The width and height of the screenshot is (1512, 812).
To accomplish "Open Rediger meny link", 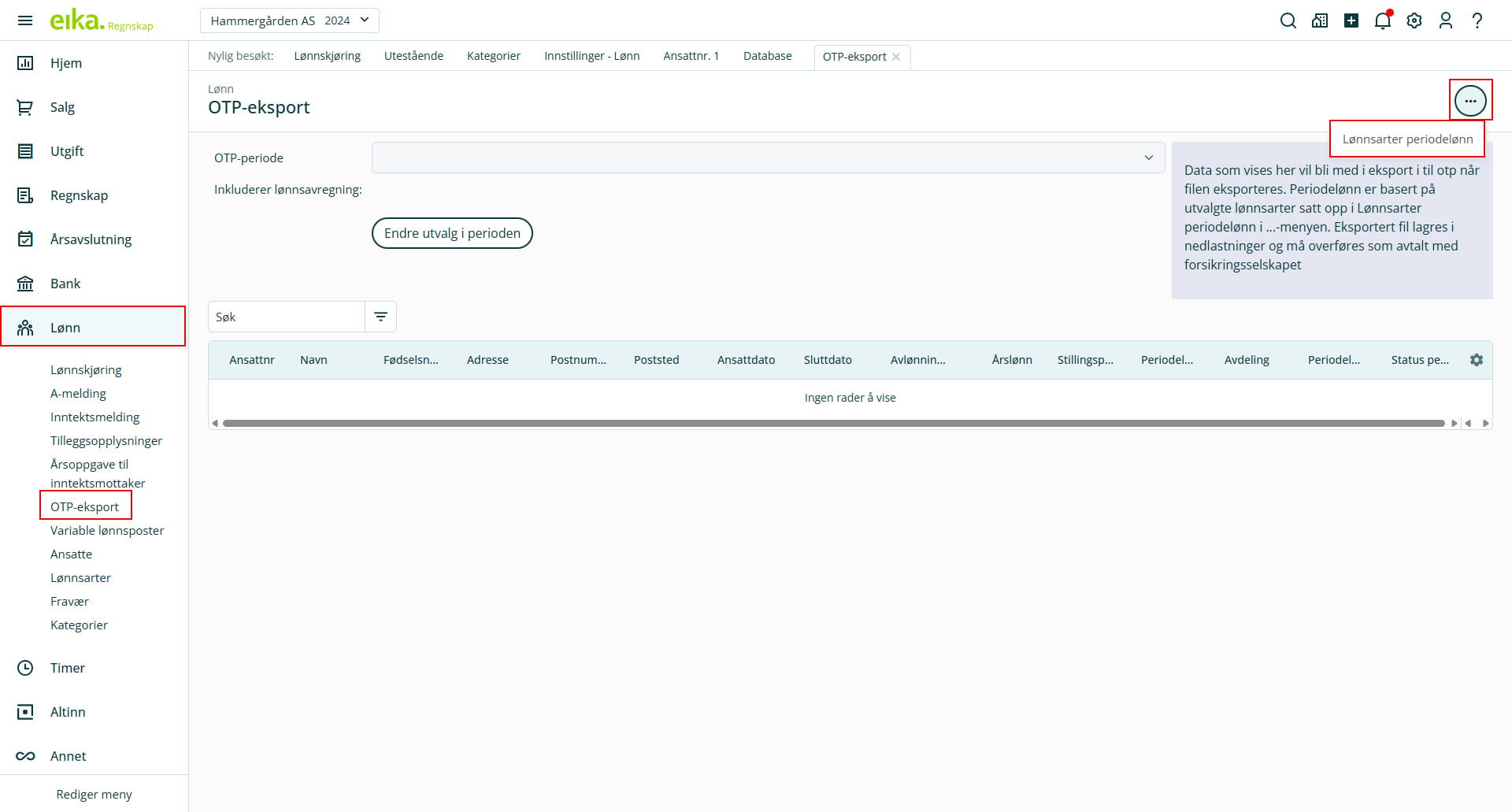I will pyautogui.click(x=94, y=794).
